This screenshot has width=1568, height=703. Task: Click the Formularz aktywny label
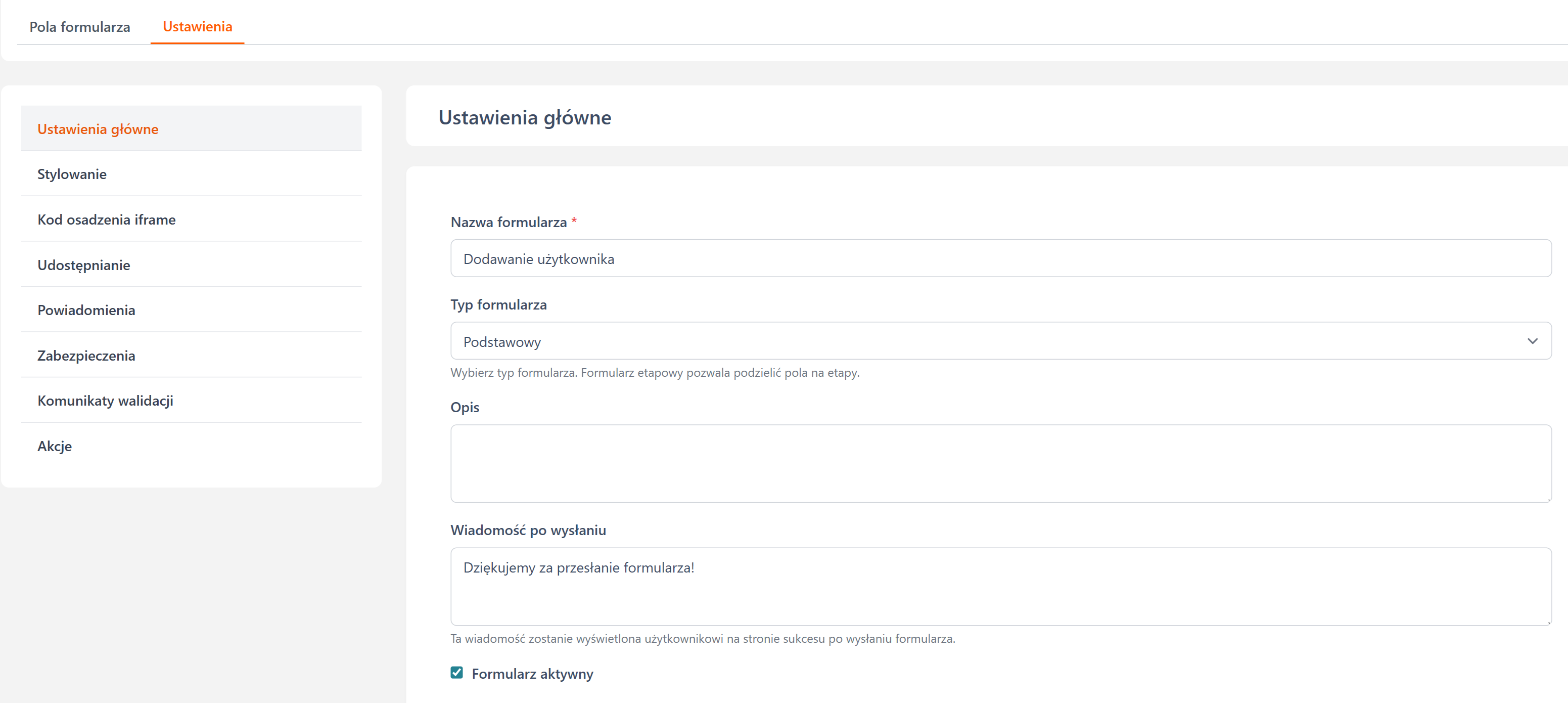point(532,674)
